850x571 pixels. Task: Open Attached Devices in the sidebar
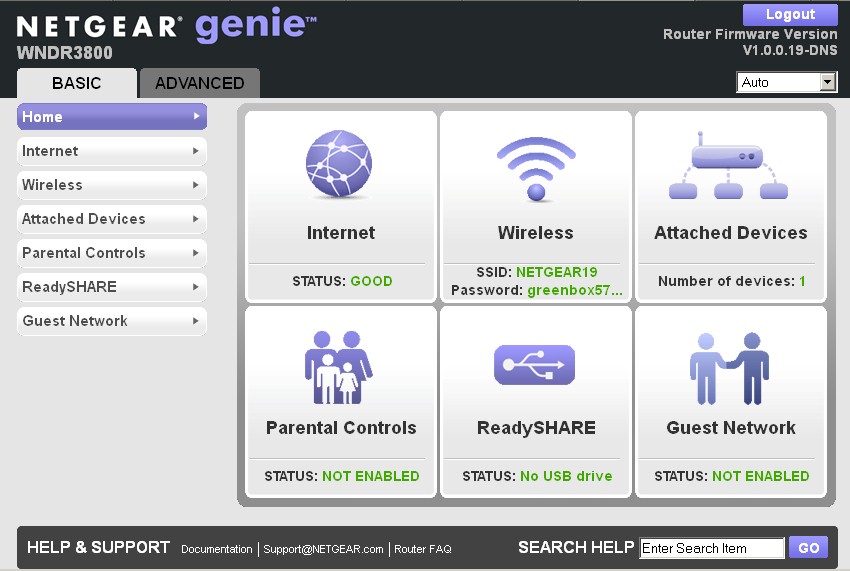pyautogui.click(x=112, y=219)
